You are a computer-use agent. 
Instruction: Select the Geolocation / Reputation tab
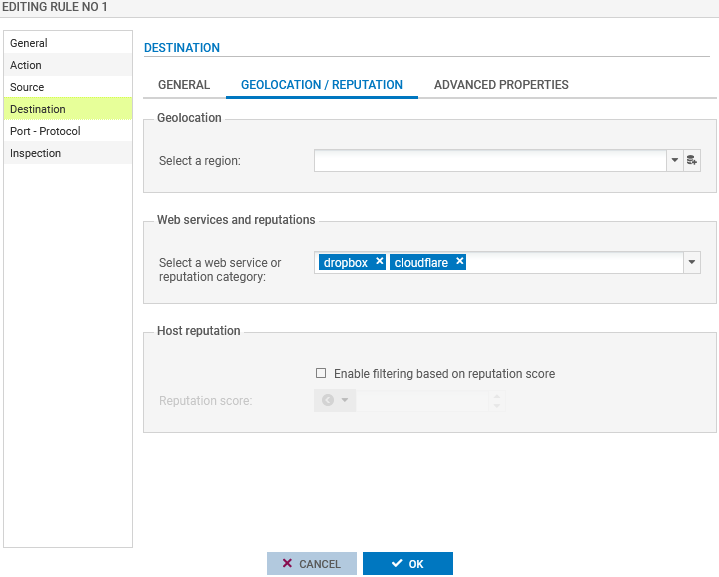pos(322,85)
